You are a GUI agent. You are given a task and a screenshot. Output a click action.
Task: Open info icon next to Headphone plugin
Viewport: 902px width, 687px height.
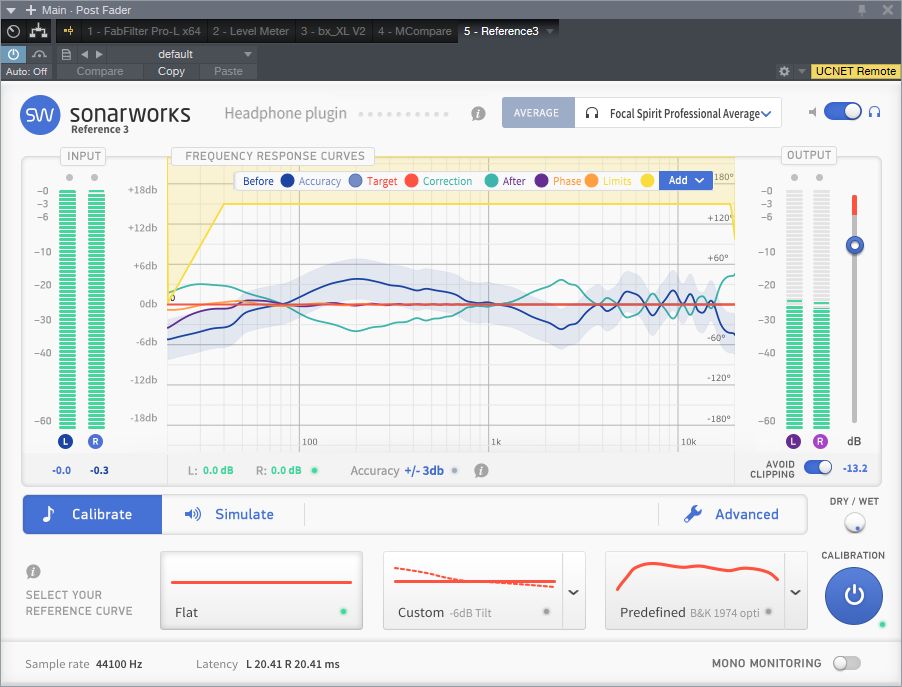[x=478, y=113]
